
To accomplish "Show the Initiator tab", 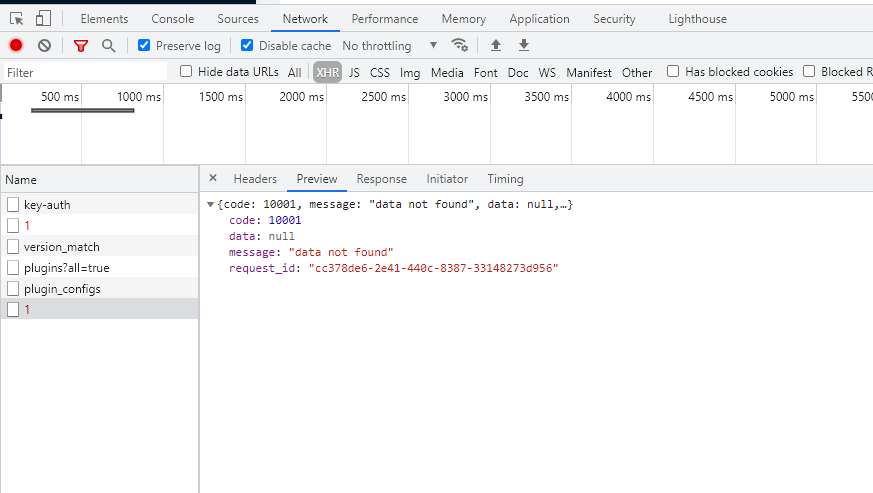I will [447, 179].
